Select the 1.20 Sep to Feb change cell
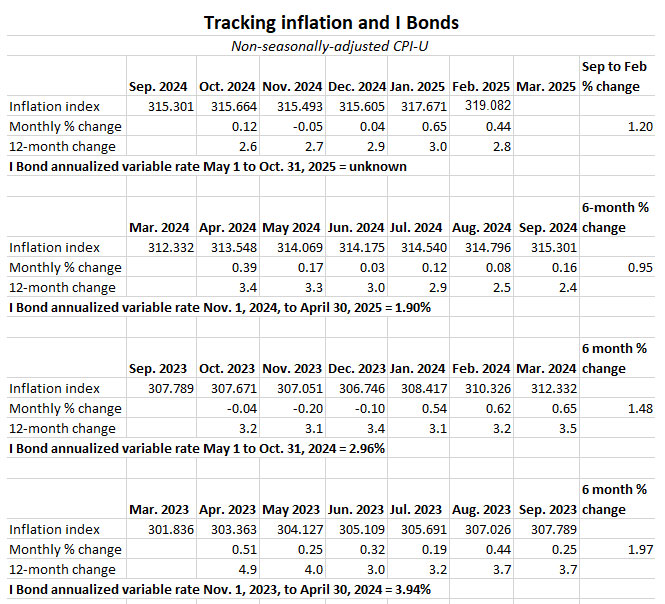This screenshot has width=665, height=604. [x=634, y=127]
